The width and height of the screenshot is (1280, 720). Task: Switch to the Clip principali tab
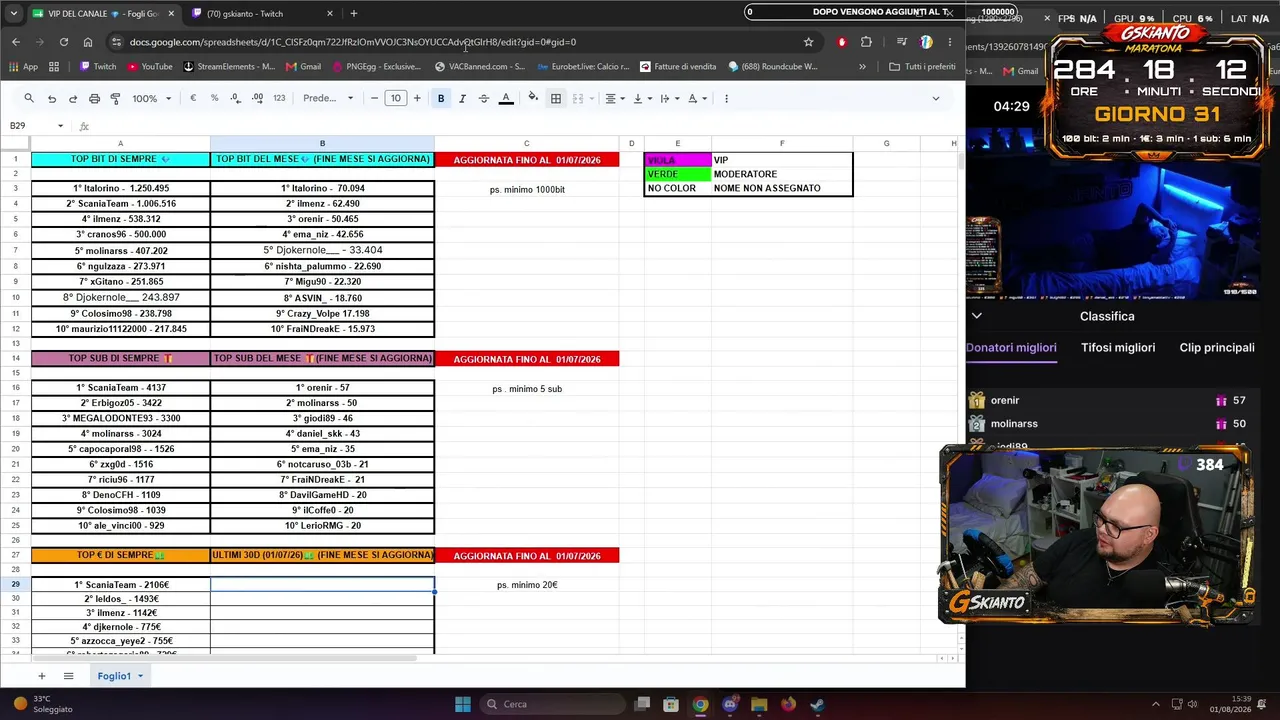(1217, 348)
